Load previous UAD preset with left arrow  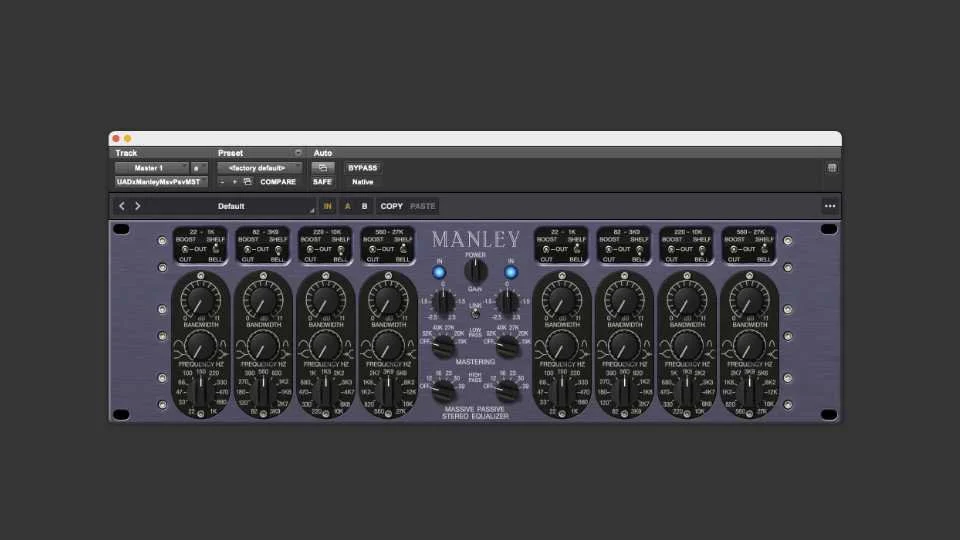122,206
